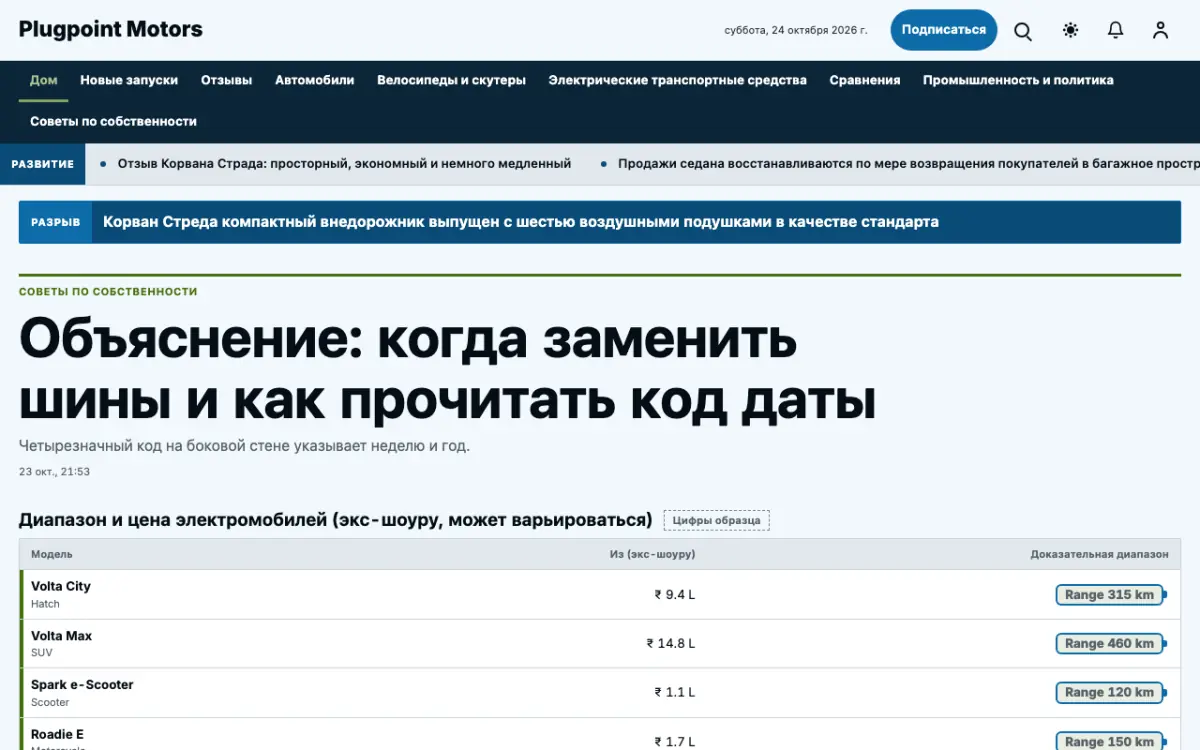Open the Новые запуски section
The height and width of the screenshot is (750, 1200).
129,80
